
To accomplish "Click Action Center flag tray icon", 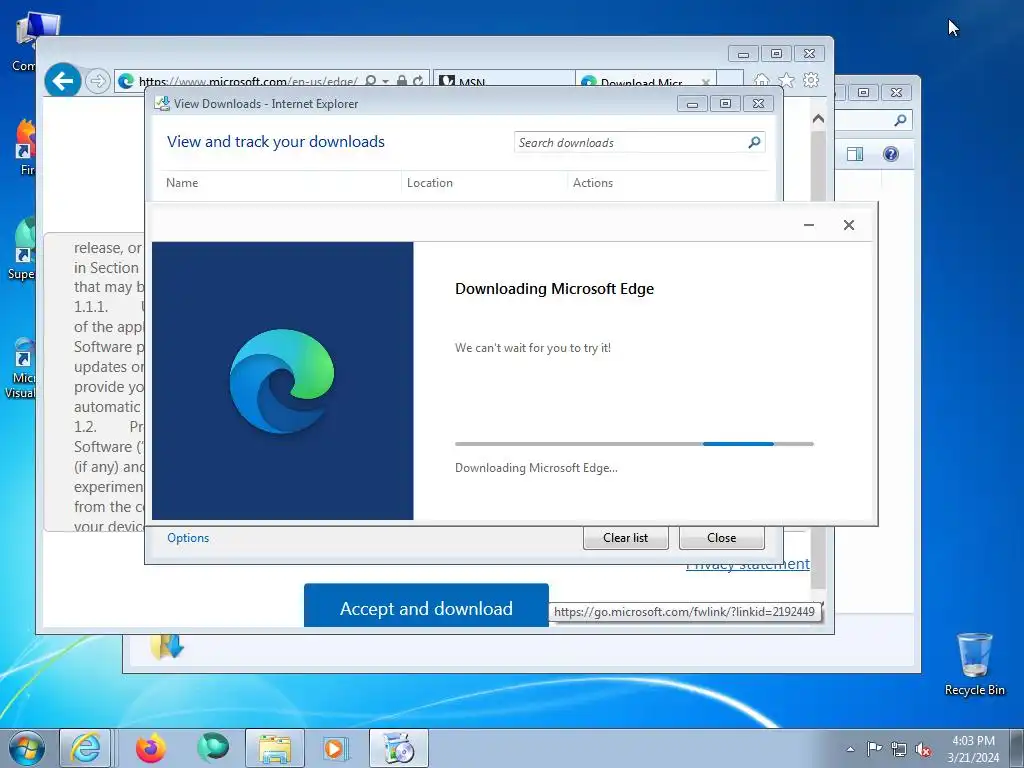I will click(874, 749).
